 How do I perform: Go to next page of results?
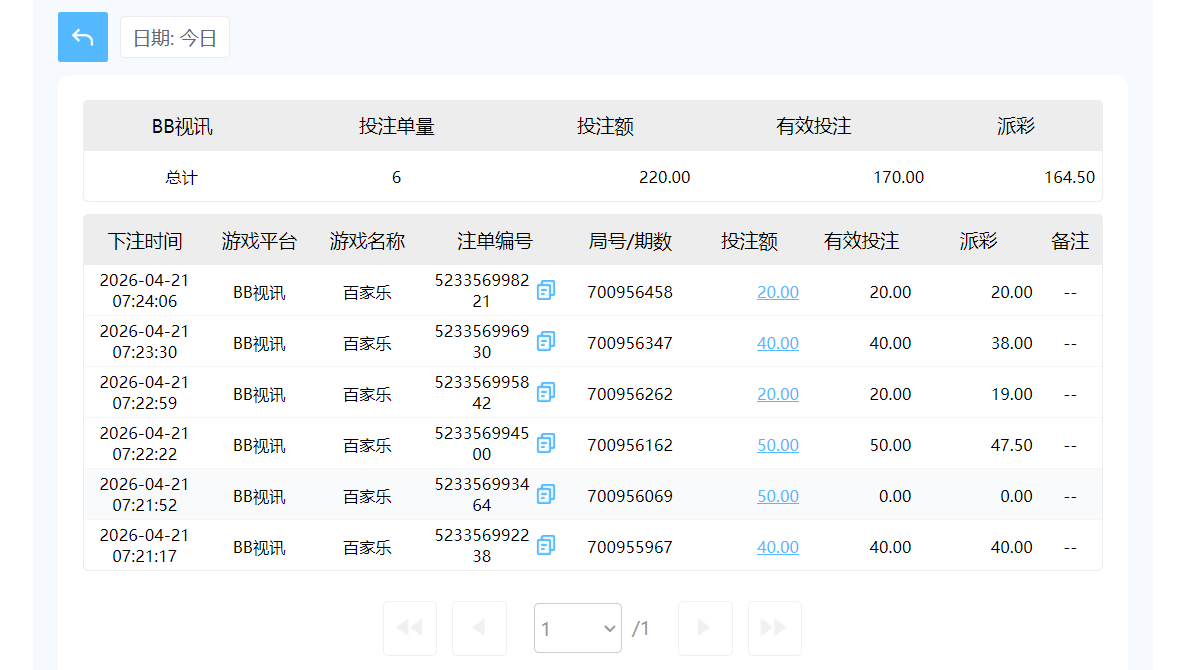click(x=705, y=628)
